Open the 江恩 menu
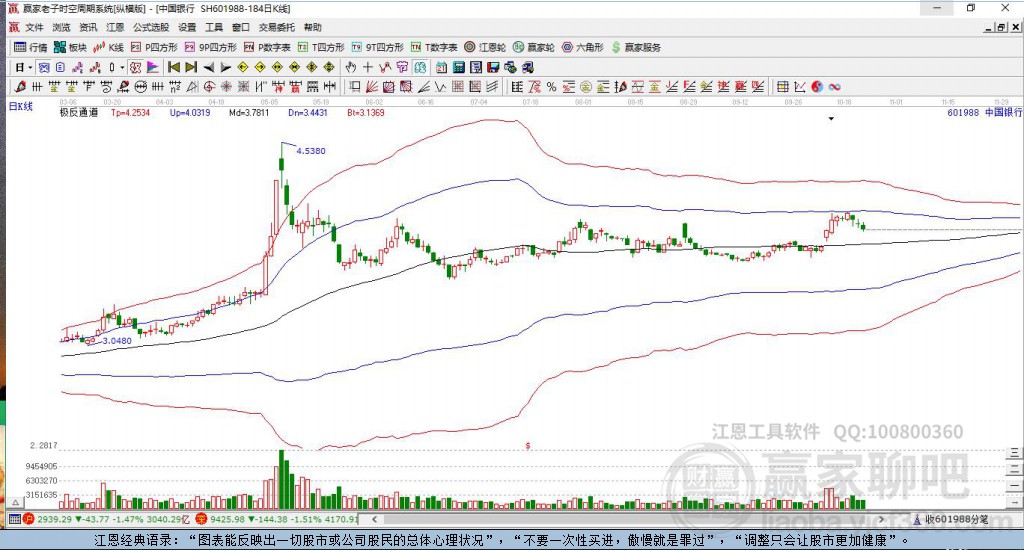The image size is (1024, 550). [x=115, y=27]
